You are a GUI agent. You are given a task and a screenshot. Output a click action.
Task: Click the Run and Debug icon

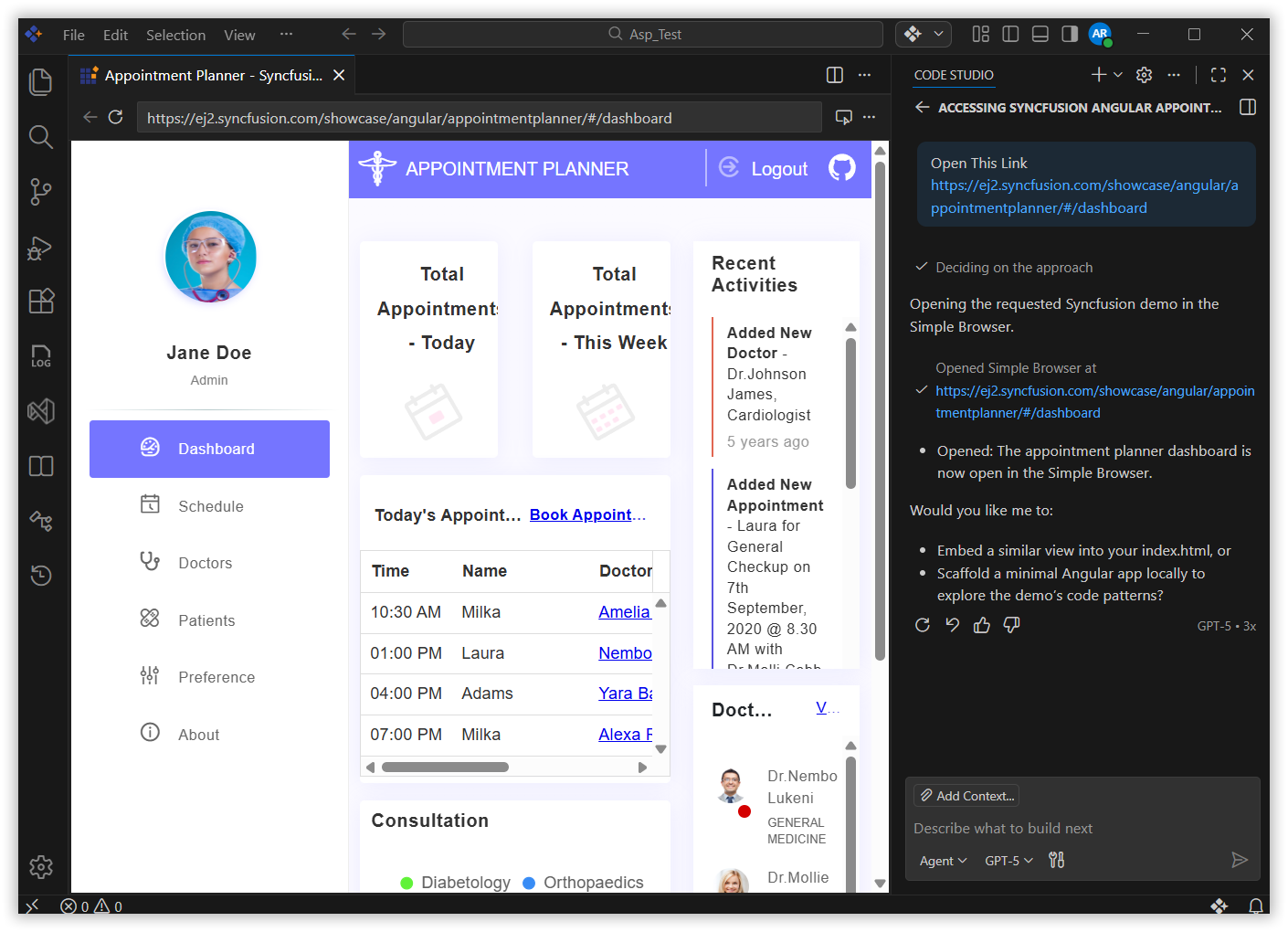(41, 247)
